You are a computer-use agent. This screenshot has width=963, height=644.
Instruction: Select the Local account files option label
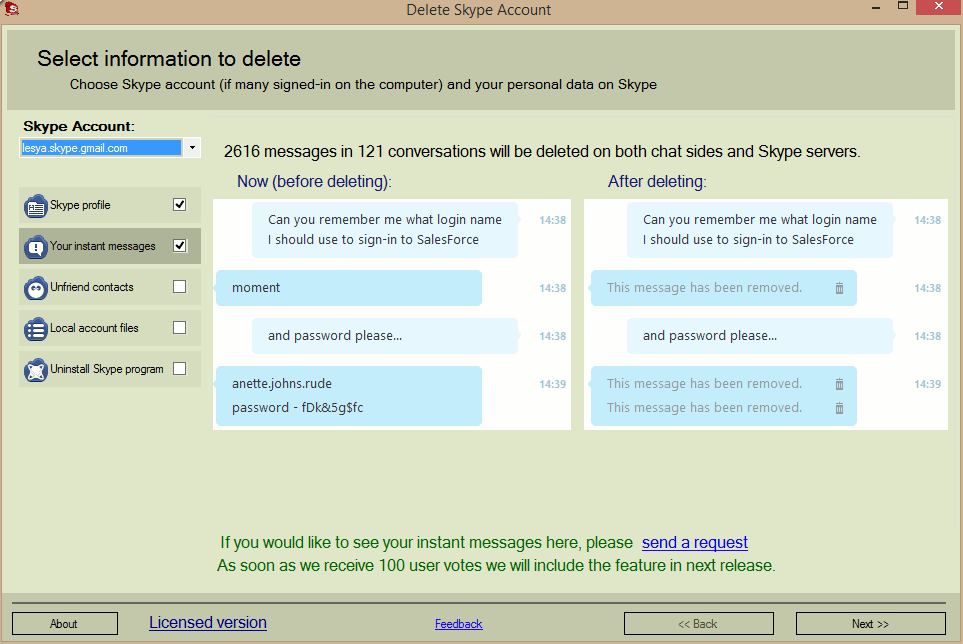click(x=94, y=328)
